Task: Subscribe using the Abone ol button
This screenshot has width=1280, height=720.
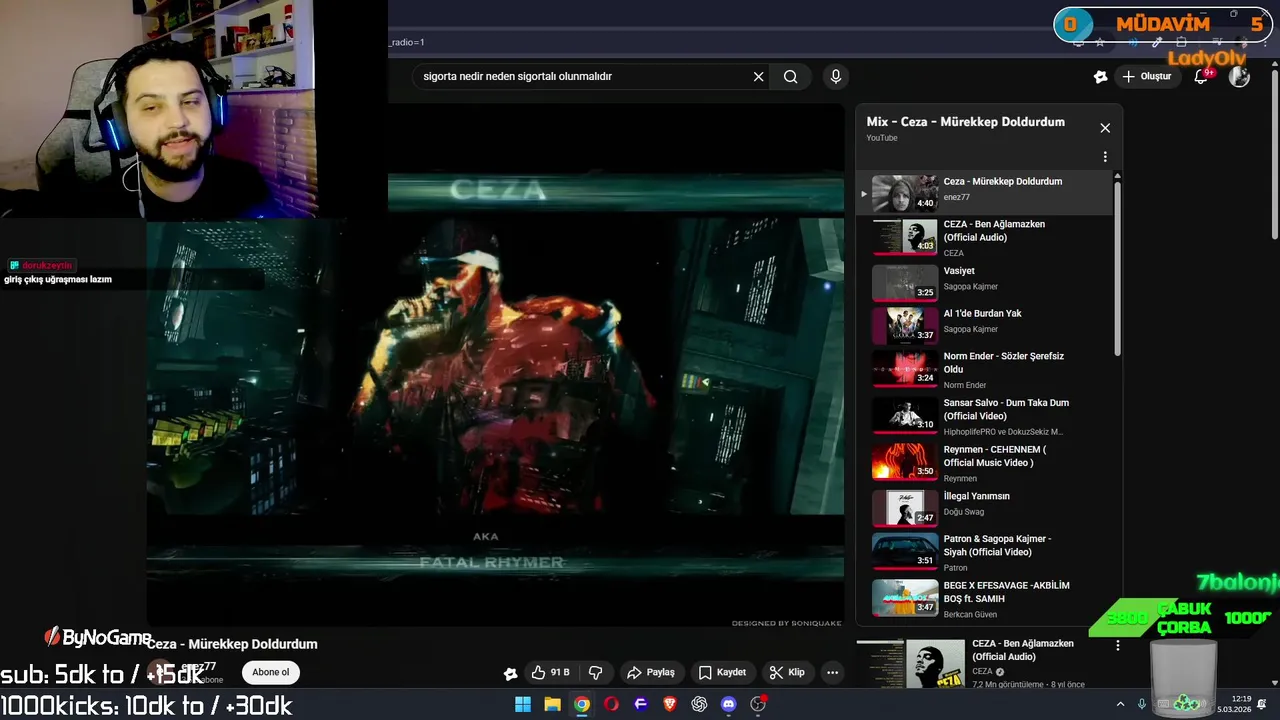Action: tap(270, 672)
